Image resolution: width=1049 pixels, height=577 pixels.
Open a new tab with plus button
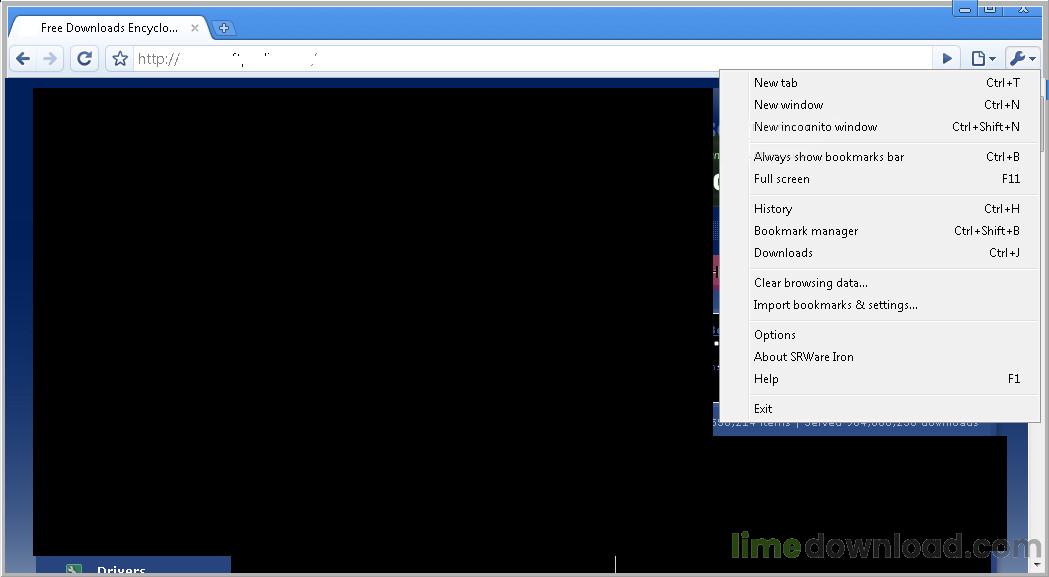224,28
